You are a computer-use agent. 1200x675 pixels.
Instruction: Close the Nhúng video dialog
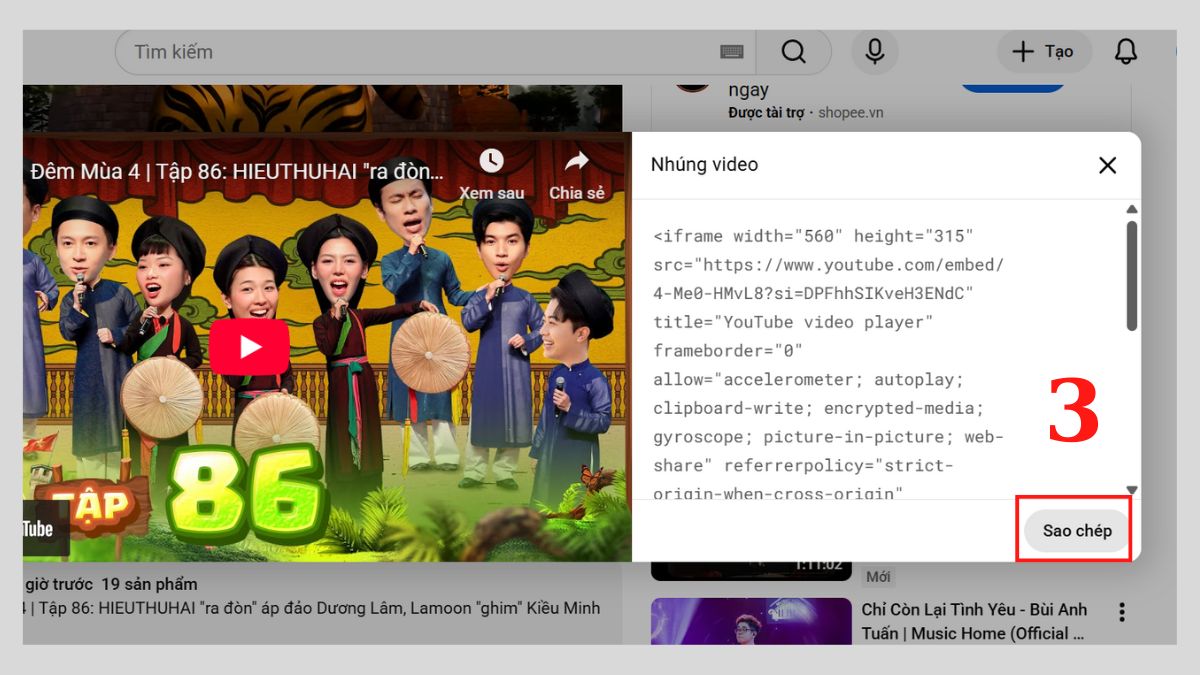pos(1107,165)
